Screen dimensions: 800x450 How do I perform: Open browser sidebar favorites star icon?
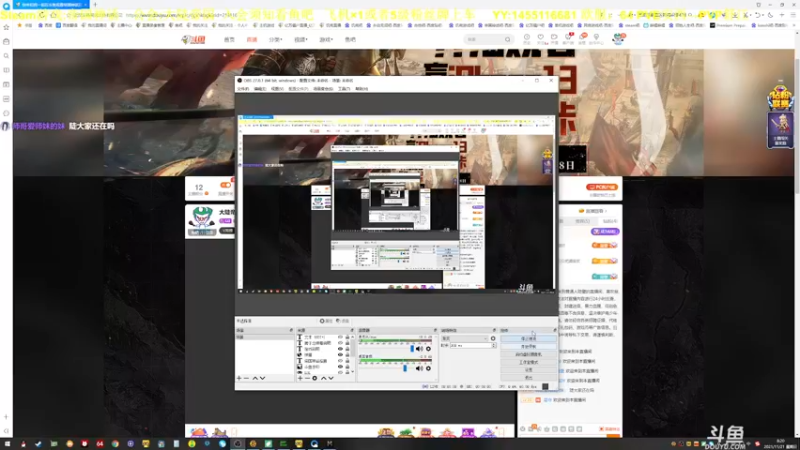point(6,27)
